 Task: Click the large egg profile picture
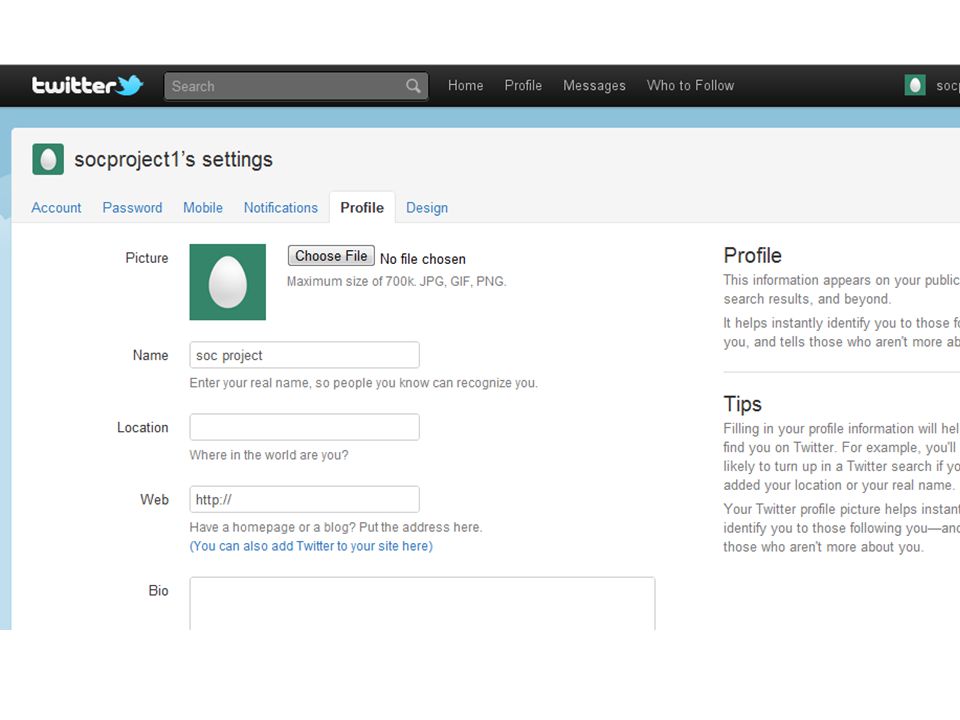(228, 282)
